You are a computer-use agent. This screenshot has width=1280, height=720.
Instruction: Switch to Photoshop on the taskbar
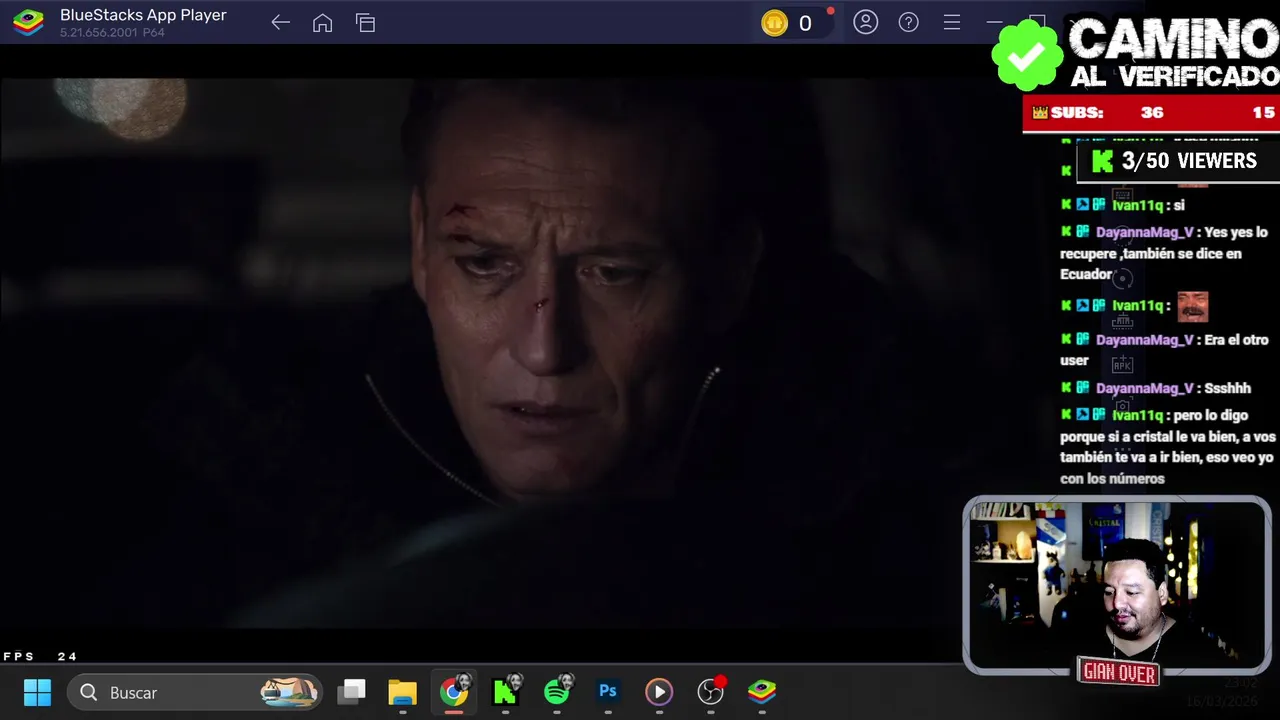pos(608,691)
